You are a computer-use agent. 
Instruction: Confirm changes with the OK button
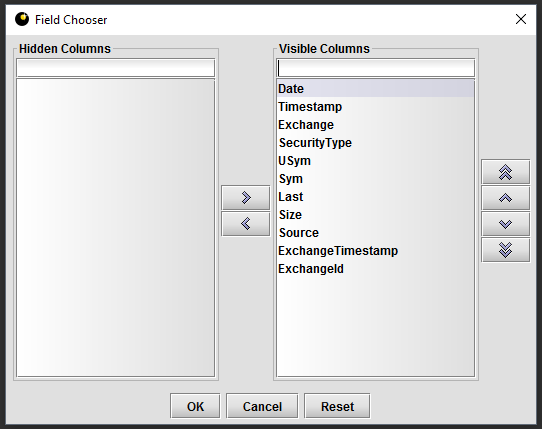pyautogui.click(x=195, y=406)
